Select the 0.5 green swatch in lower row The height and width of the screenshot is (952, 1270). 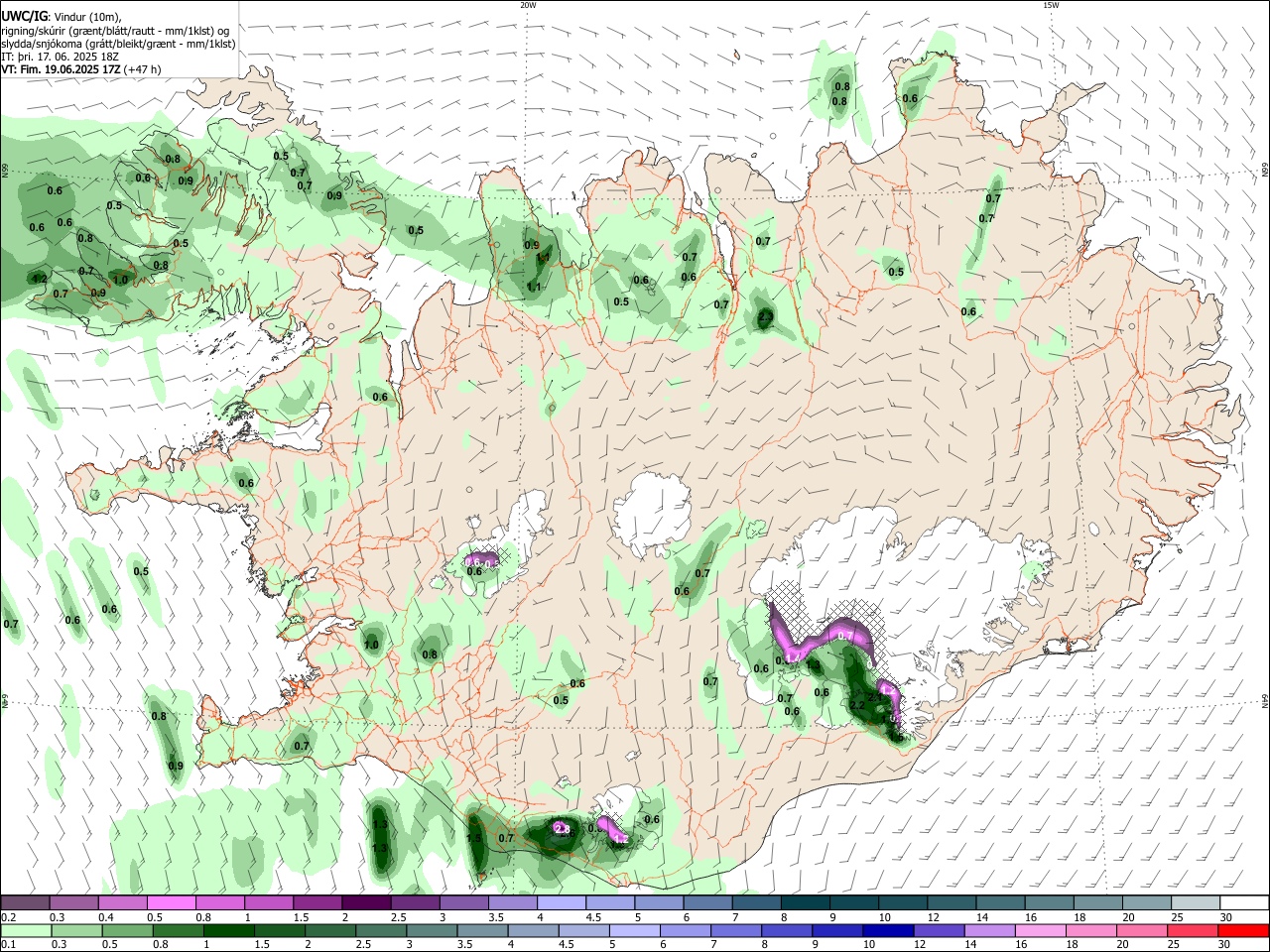128,931
